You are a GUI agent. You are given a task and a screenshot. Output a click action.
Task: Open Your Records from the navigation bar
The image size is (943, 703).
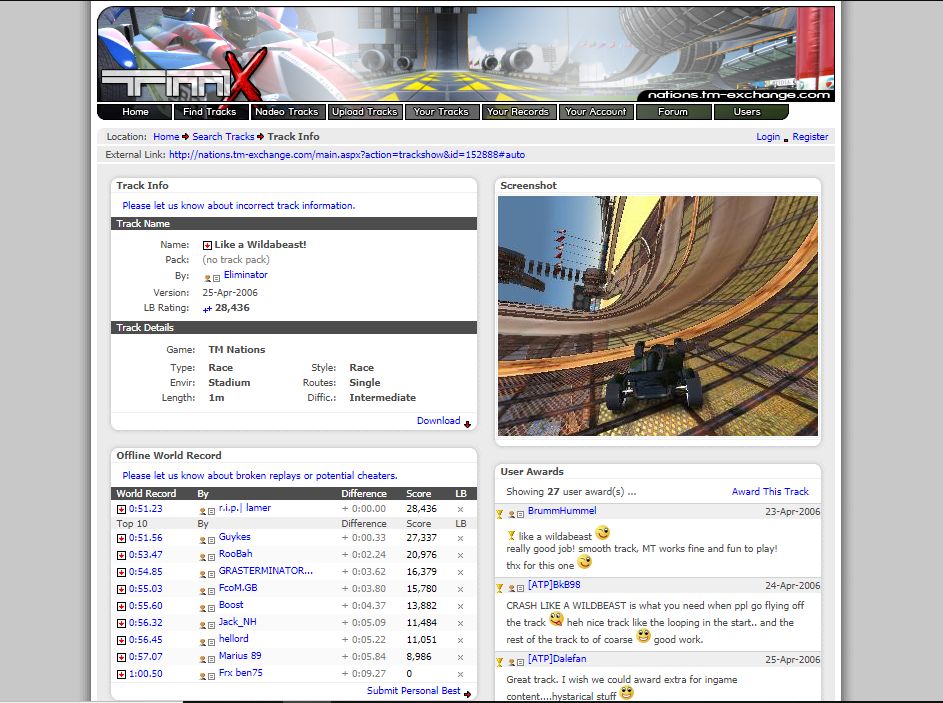(x=518, y=111)
